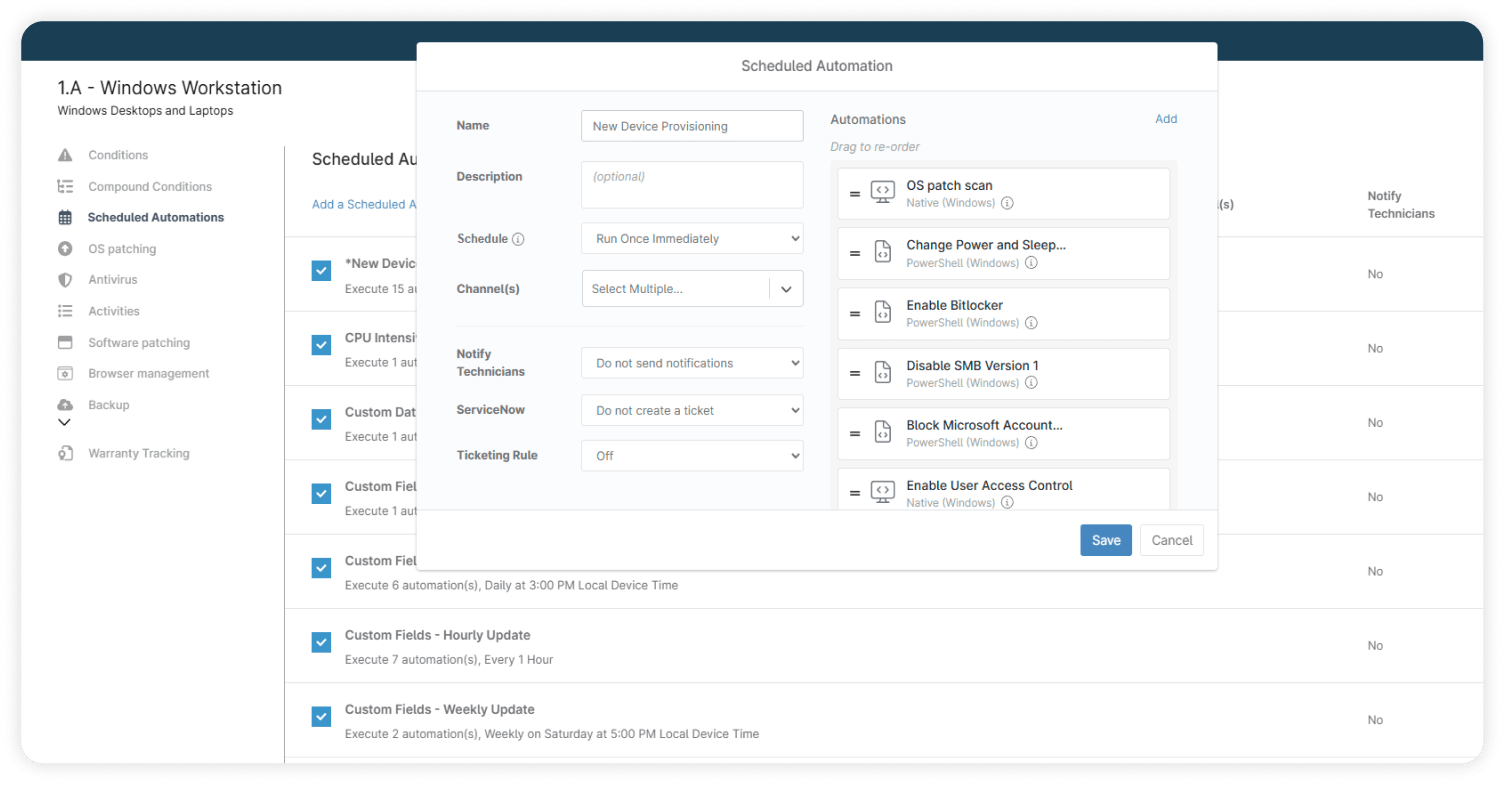Screen dimensions: 1505x785
Task: Select Block Microsoft Account automation card
Action: tap(1004, 433)
